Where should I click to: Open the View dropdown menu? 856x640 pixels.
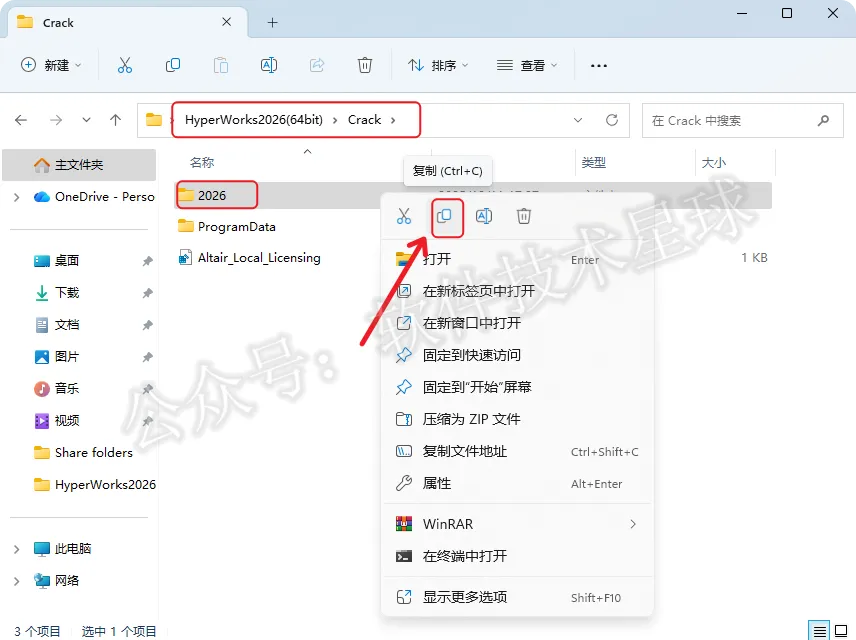point(527,66)
